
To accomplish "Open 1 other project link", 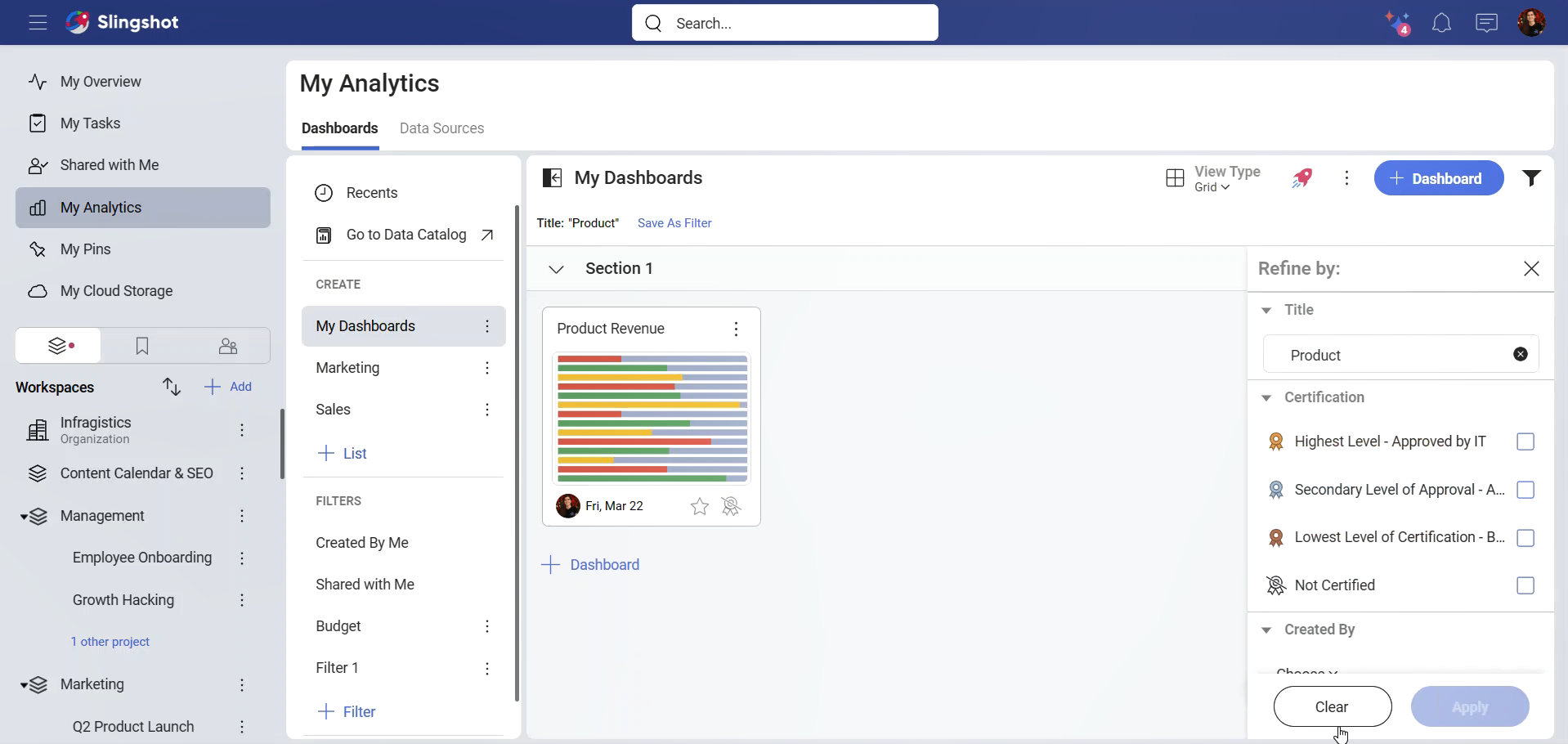I will click(110, 642).
